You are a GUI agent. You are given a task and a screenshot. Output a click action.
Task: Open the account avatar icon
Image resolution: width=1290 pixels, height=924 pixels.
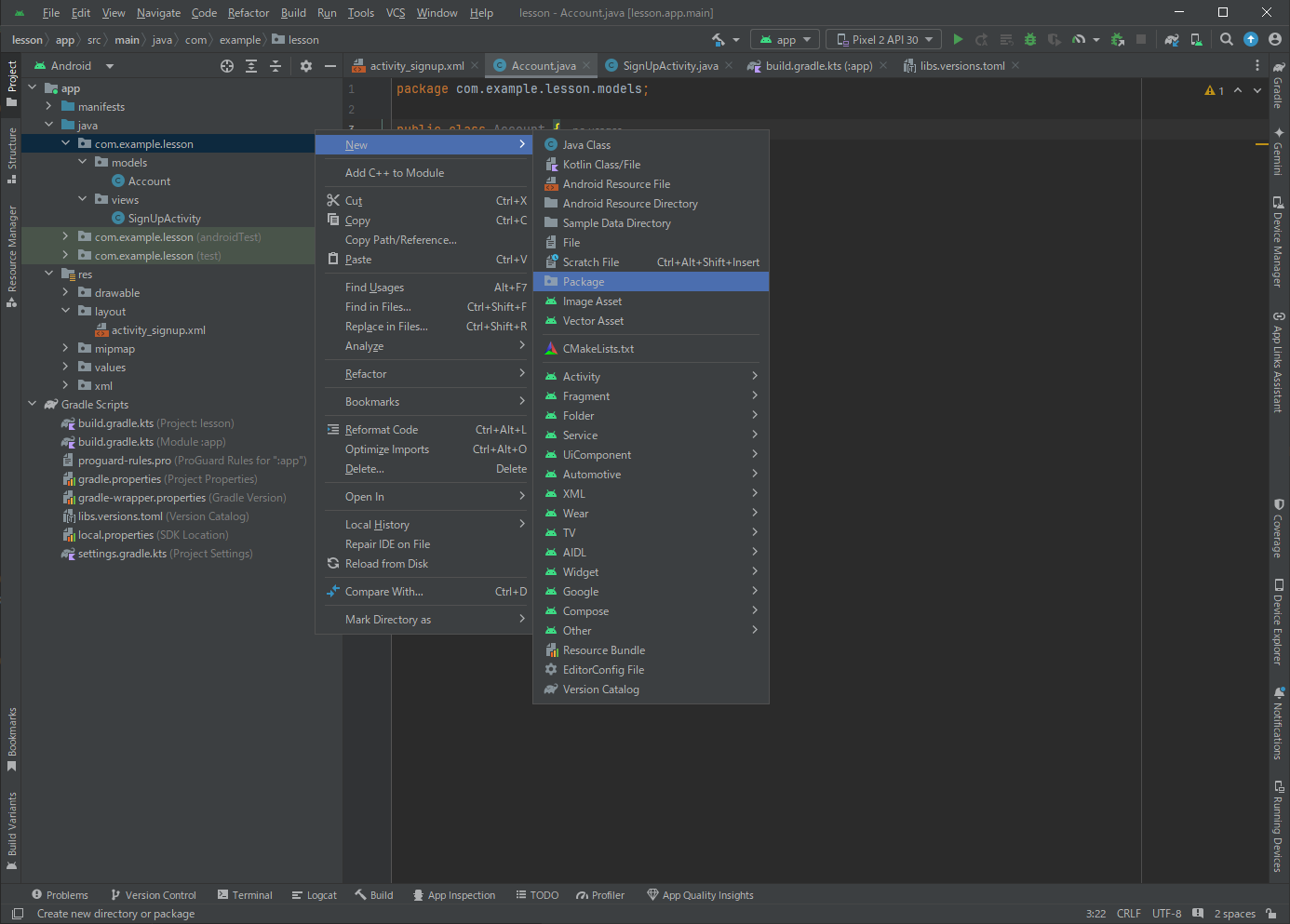coord(1275,39)
